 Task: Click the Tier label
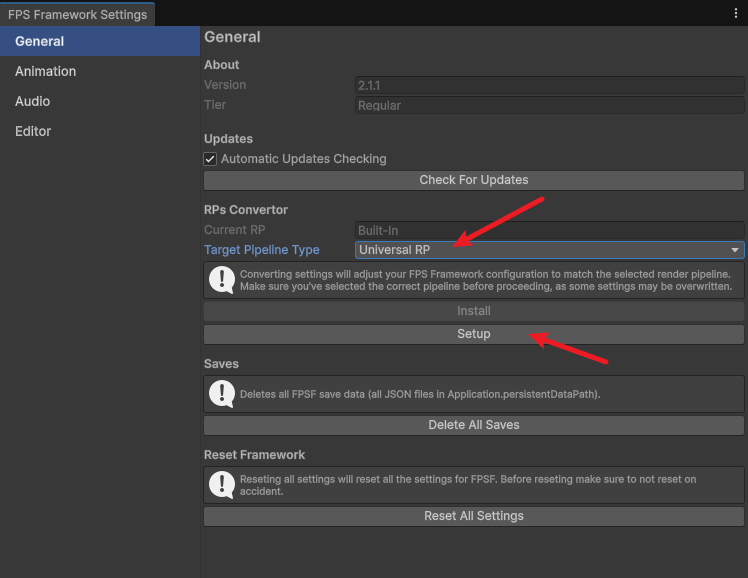pos(215,105)
